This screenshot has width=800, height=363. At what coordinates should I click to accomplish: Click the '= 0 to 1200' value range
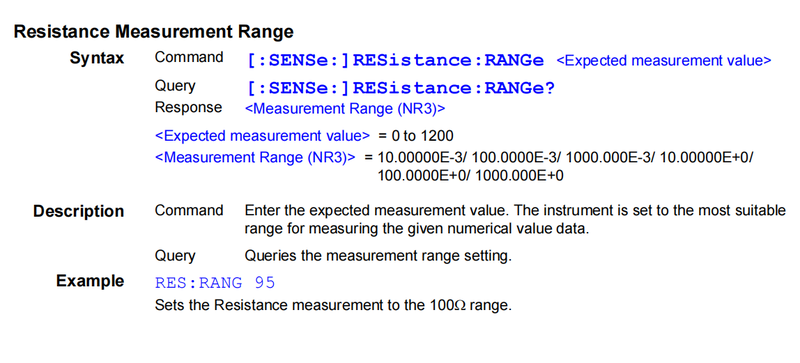click(416, 136)
